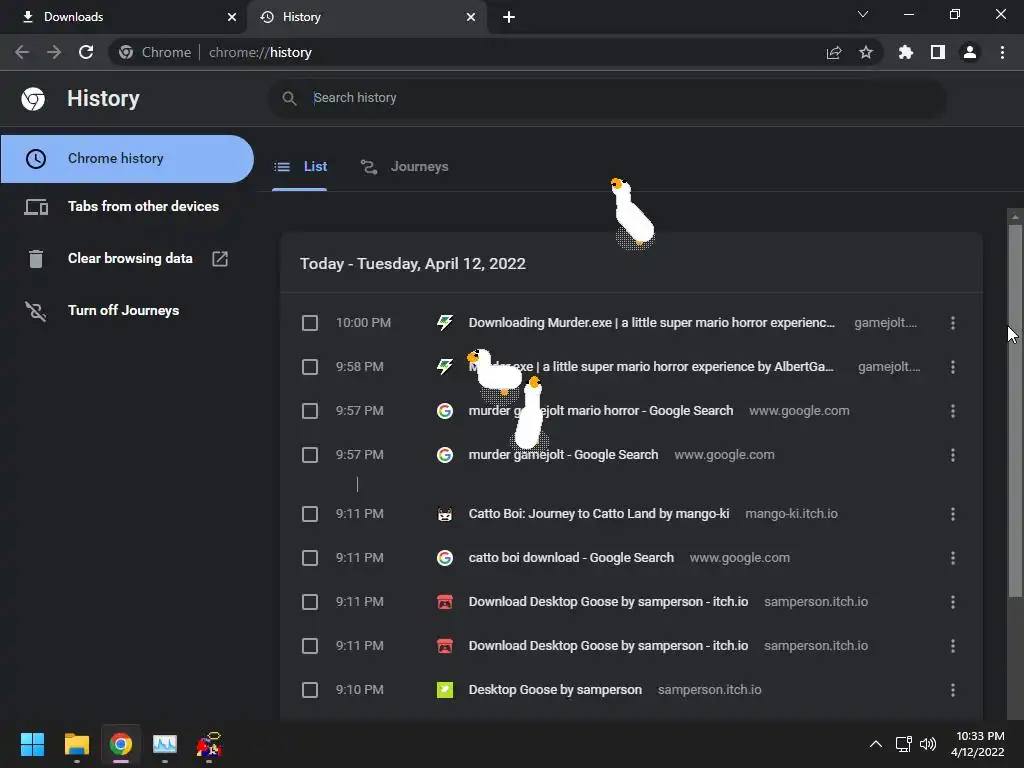Close the Downloads tab
The width and height of the screenshot is (1024, 768).
[x=232, y=17]
